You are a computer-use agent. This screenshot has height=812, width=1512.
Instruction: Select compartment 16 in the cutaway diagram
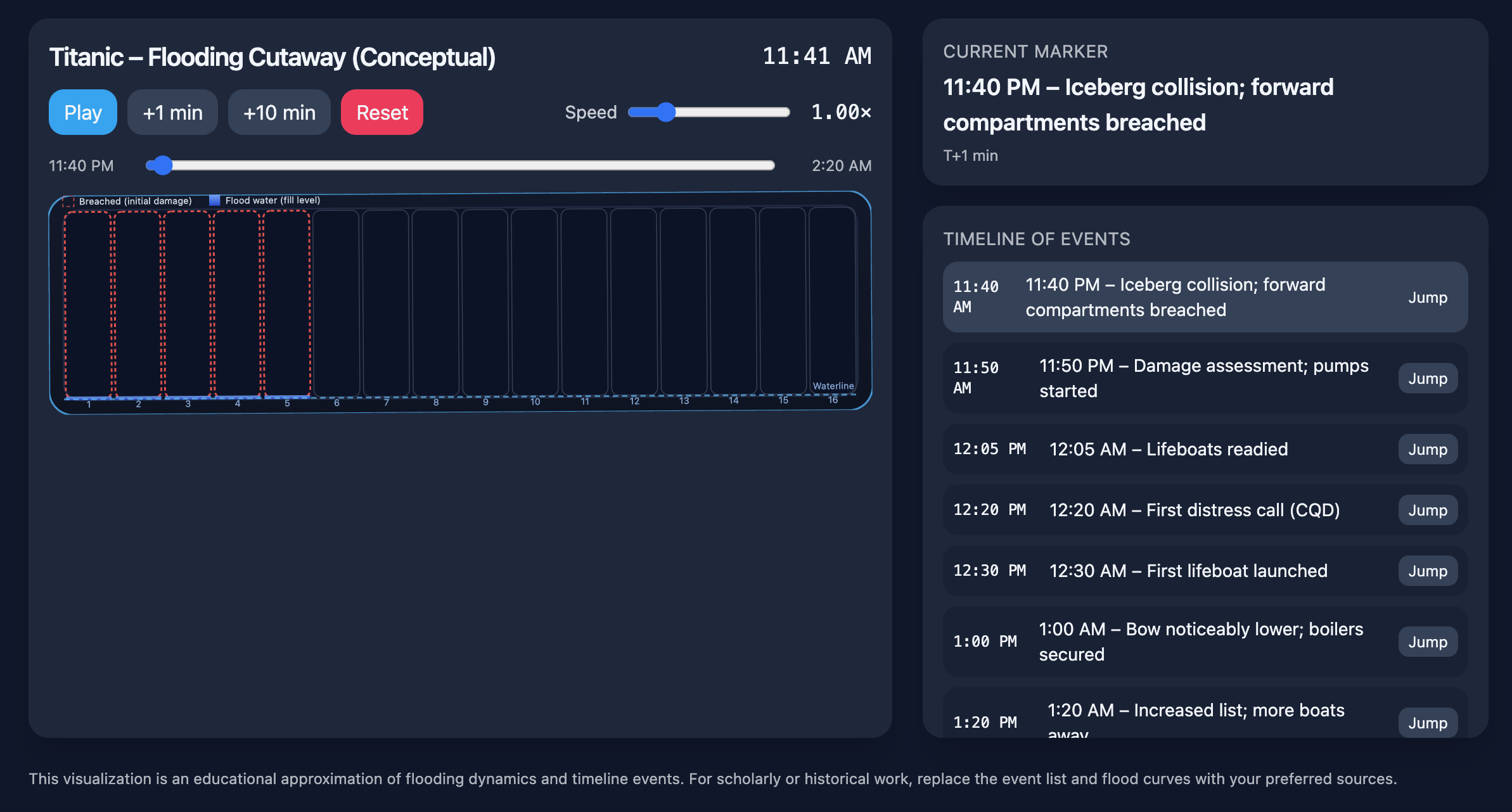point(833,304)
